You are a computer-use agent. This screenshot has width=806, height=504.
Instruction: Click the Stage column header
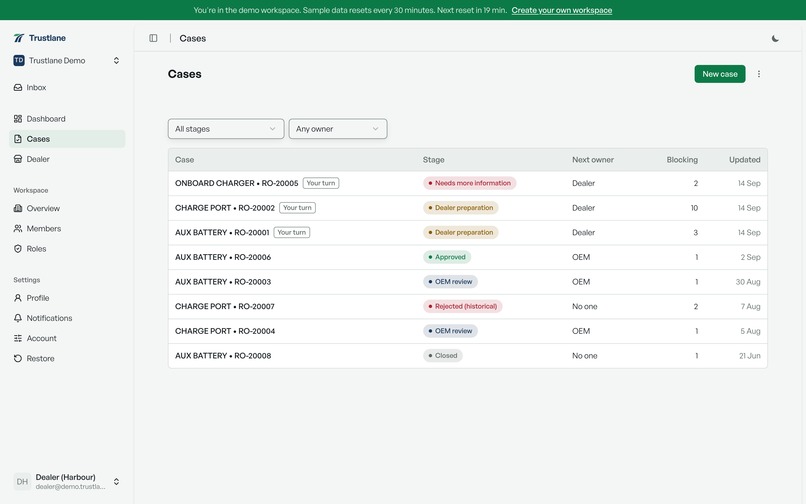coord(433,160)
